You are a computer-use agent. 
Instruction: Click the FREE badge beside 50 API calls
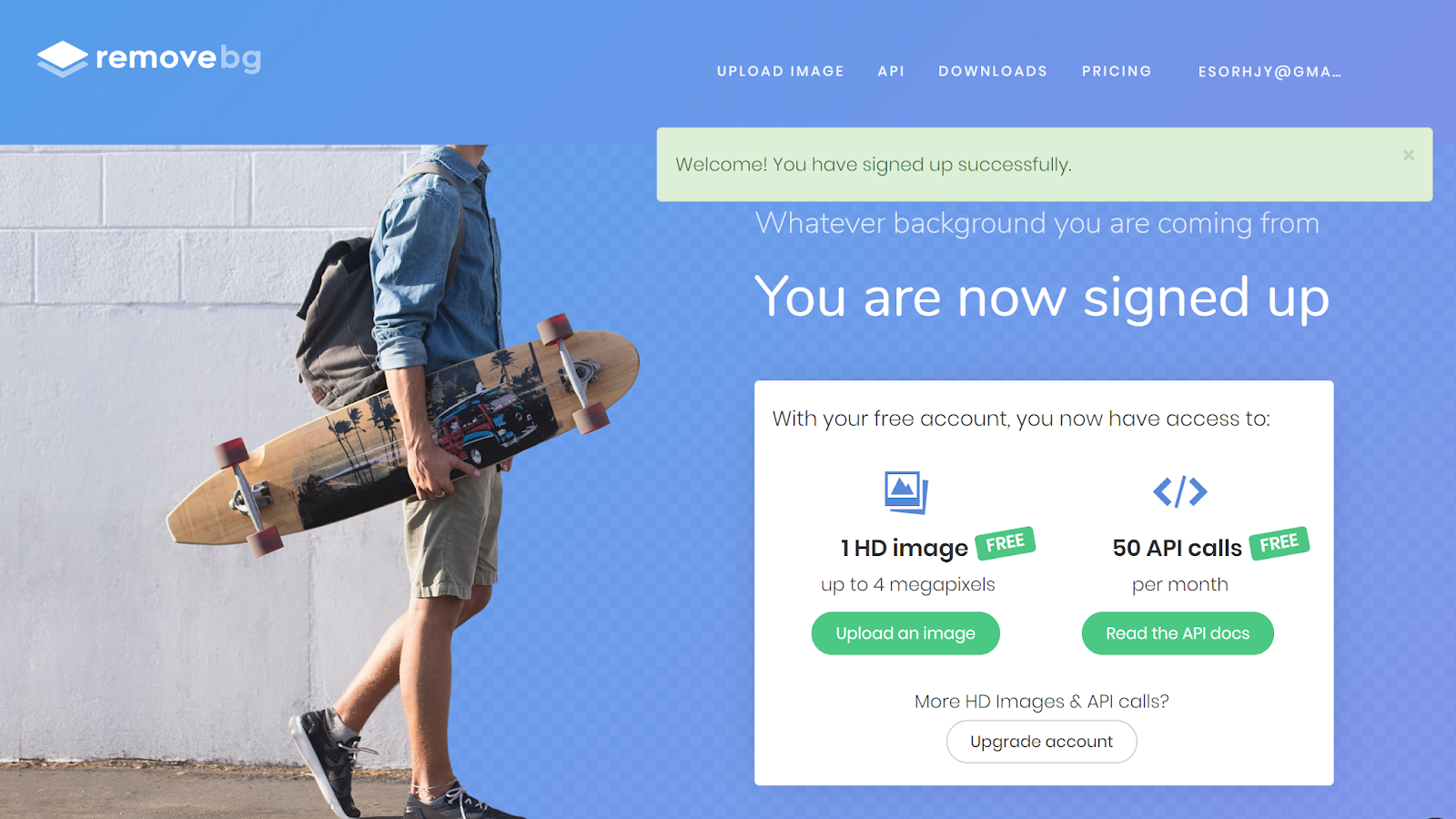tap(1279, 543)
